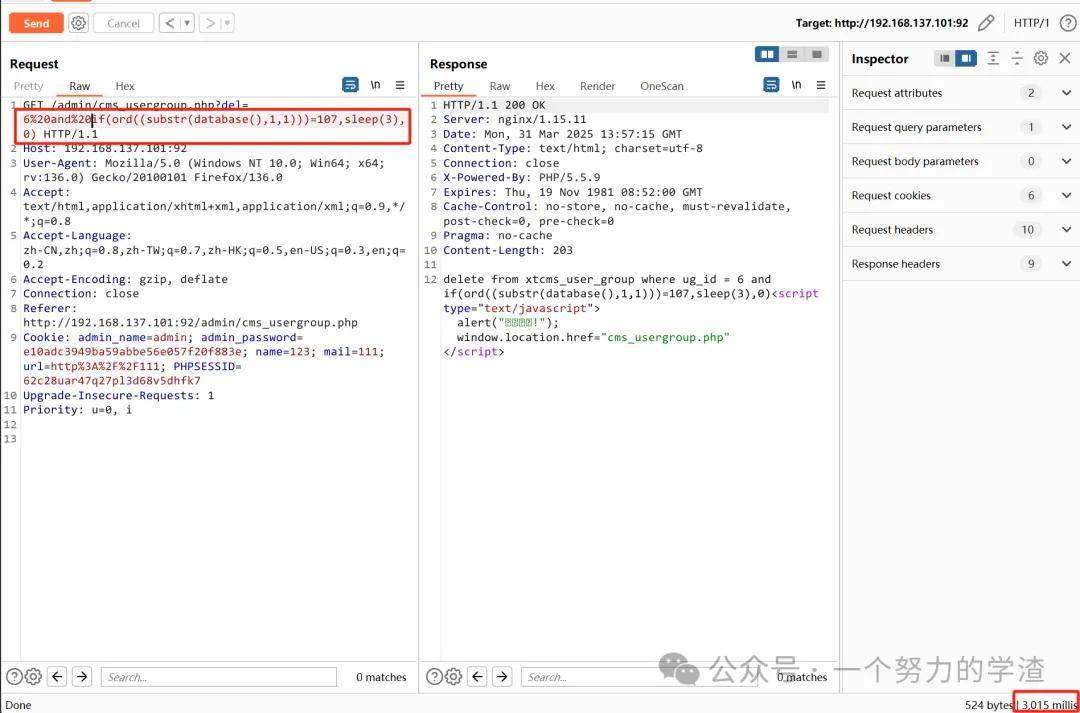Jump to next Response search match
The width and height of the screenshot is (1080, 713).
(502, 676)
